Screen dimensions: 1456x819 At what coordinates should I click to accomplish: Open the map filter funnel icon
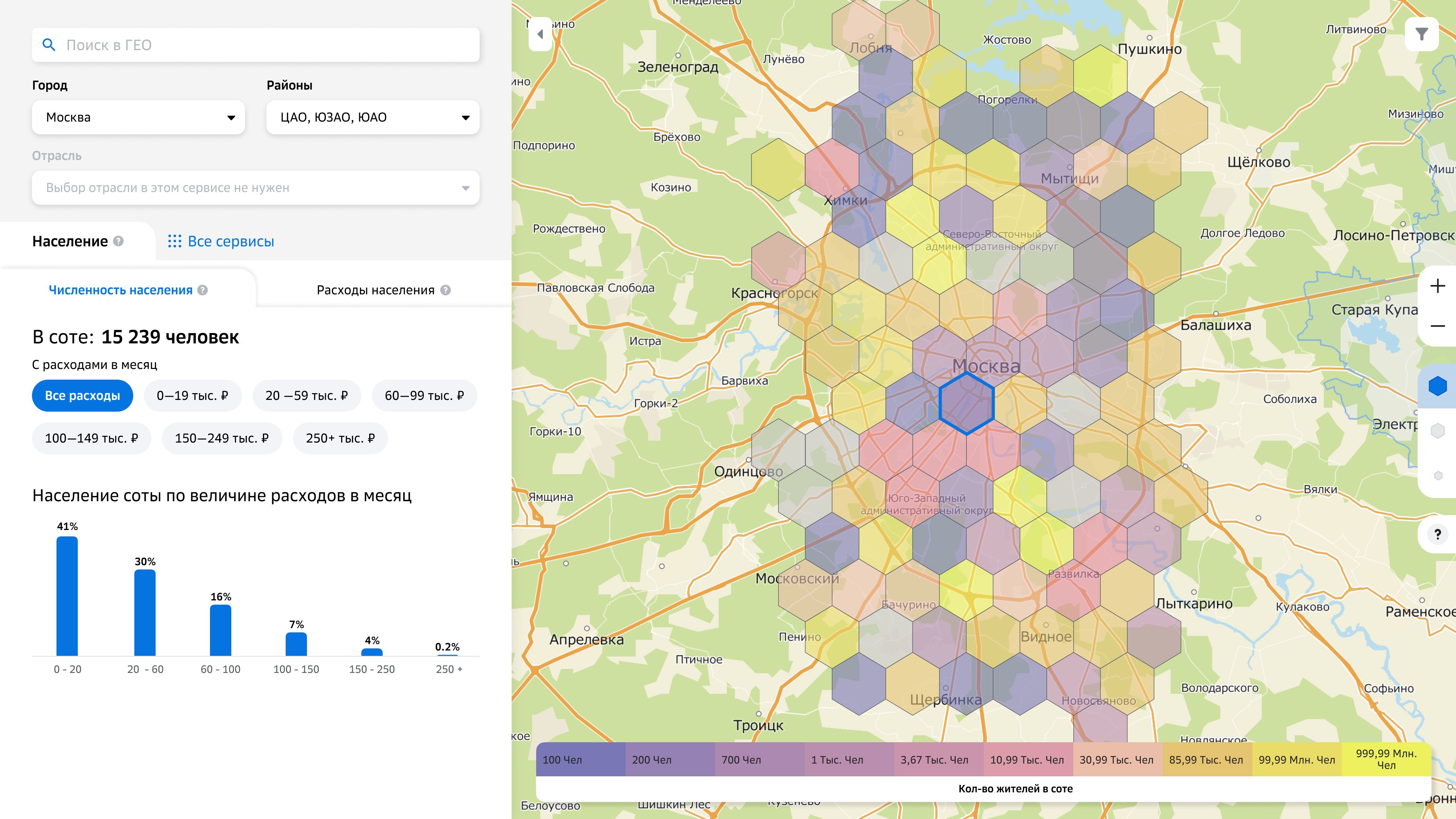(x=1422, y=34)
